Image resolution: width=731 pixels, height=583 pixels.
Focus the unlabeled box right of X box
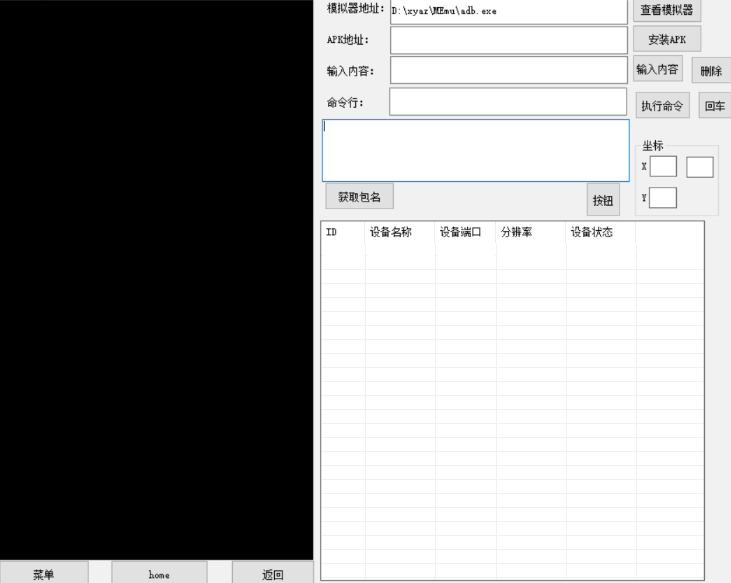point(699,167)
